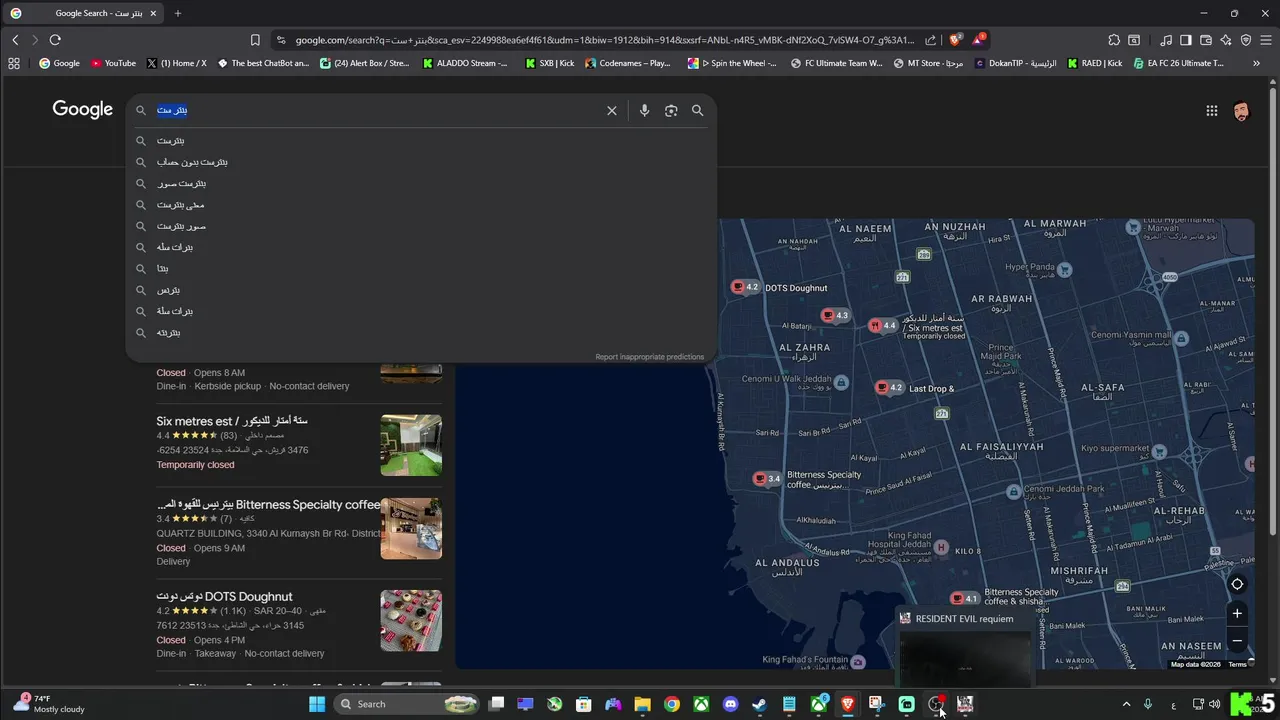Open the browser apps grid in bookmarks bar

[x=14, y=63]
